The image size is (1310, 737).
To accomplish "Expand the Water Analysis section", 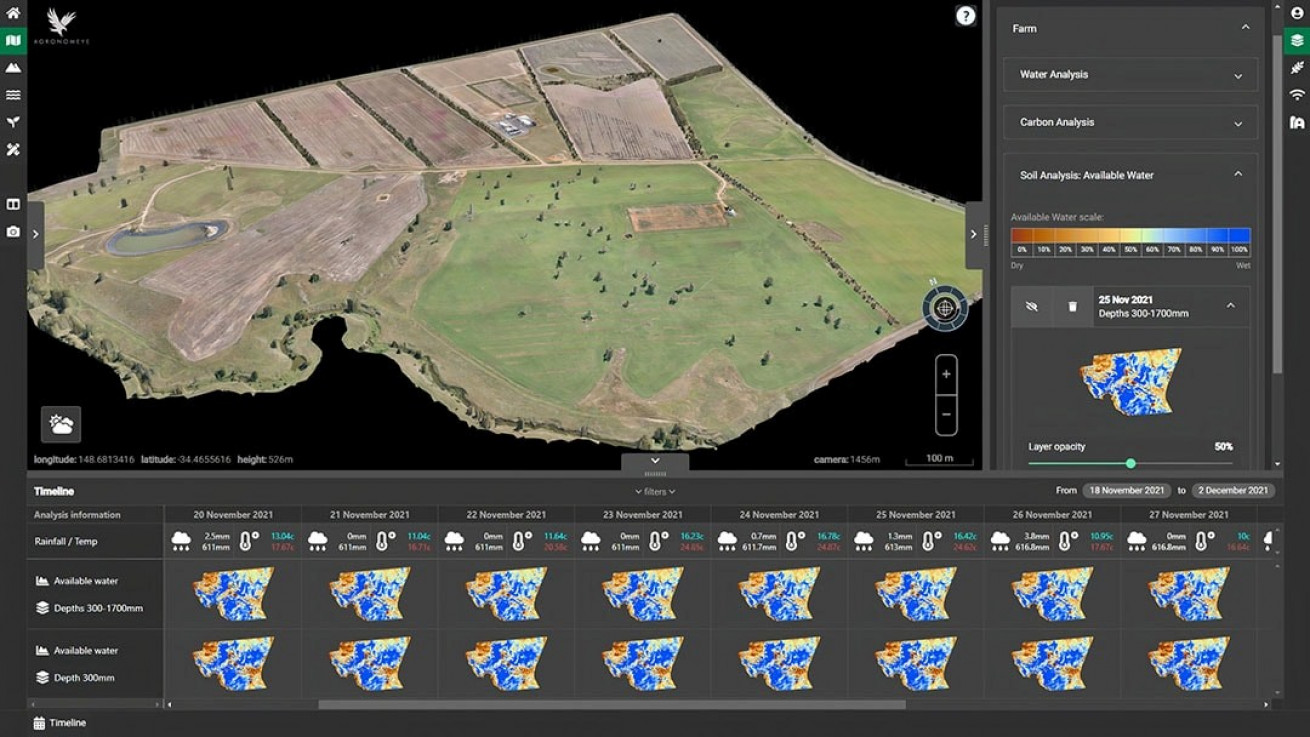I will point(1131,75).
